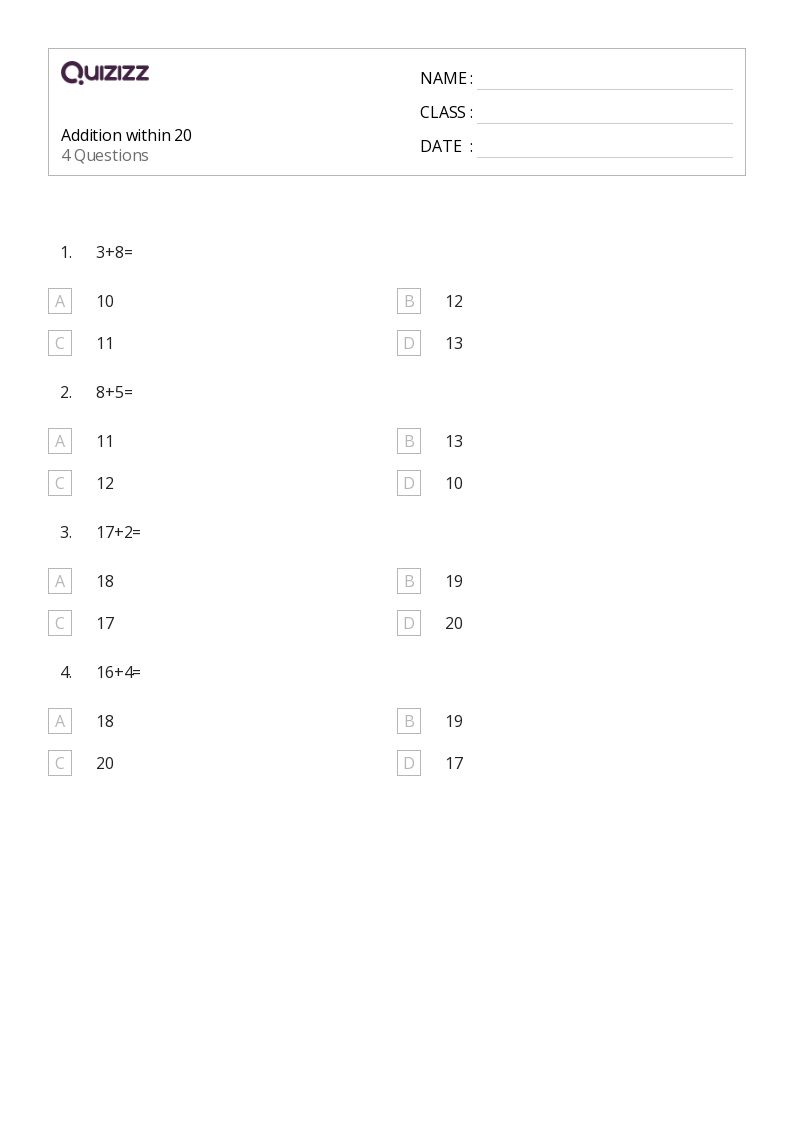This screenshot has height=1123, width=794.
Task: Mark answer box D for question 4
Action: (409, 763)
